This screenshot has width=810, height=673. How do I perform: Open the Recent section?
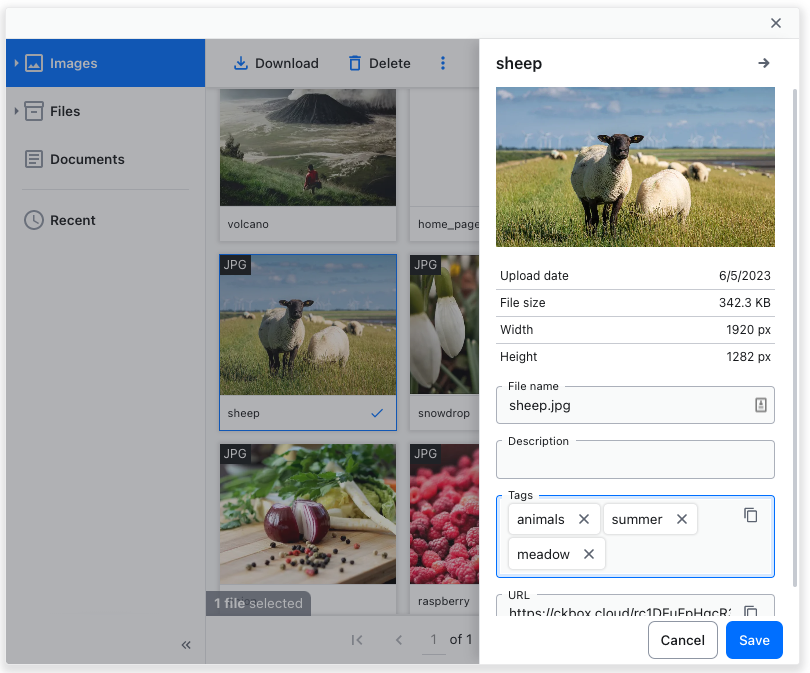pos(72,220)
